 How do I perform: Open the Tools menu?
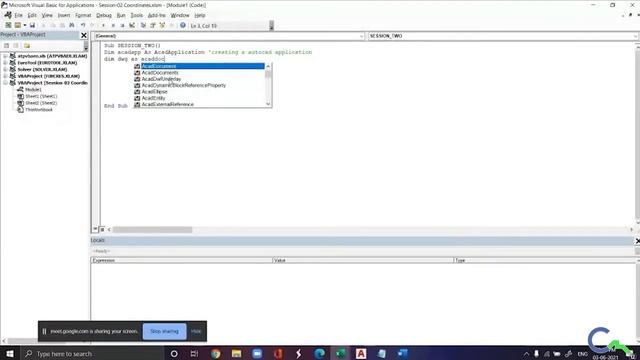click(x=136, y=15)
